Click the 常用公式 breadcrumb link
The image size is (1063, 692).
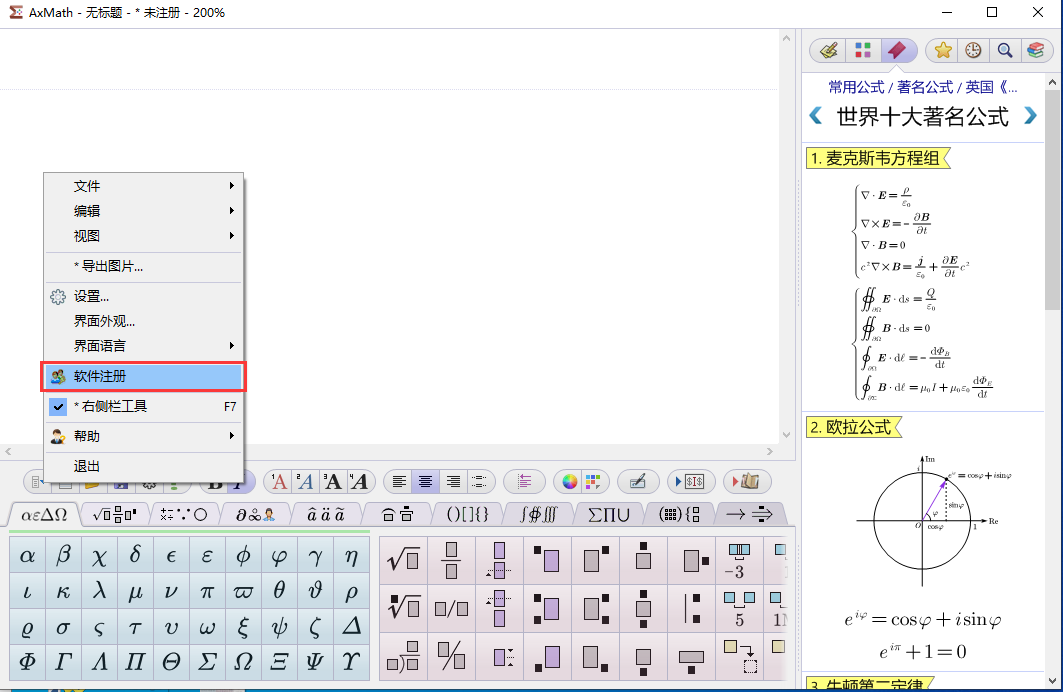856,87
